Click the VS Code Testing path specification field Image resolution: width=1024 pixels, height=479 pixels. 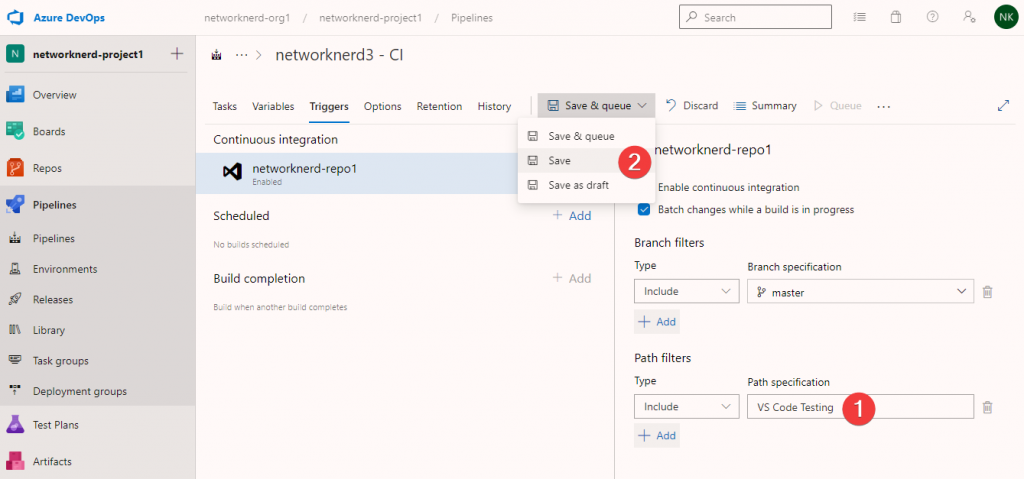[860, 406]
